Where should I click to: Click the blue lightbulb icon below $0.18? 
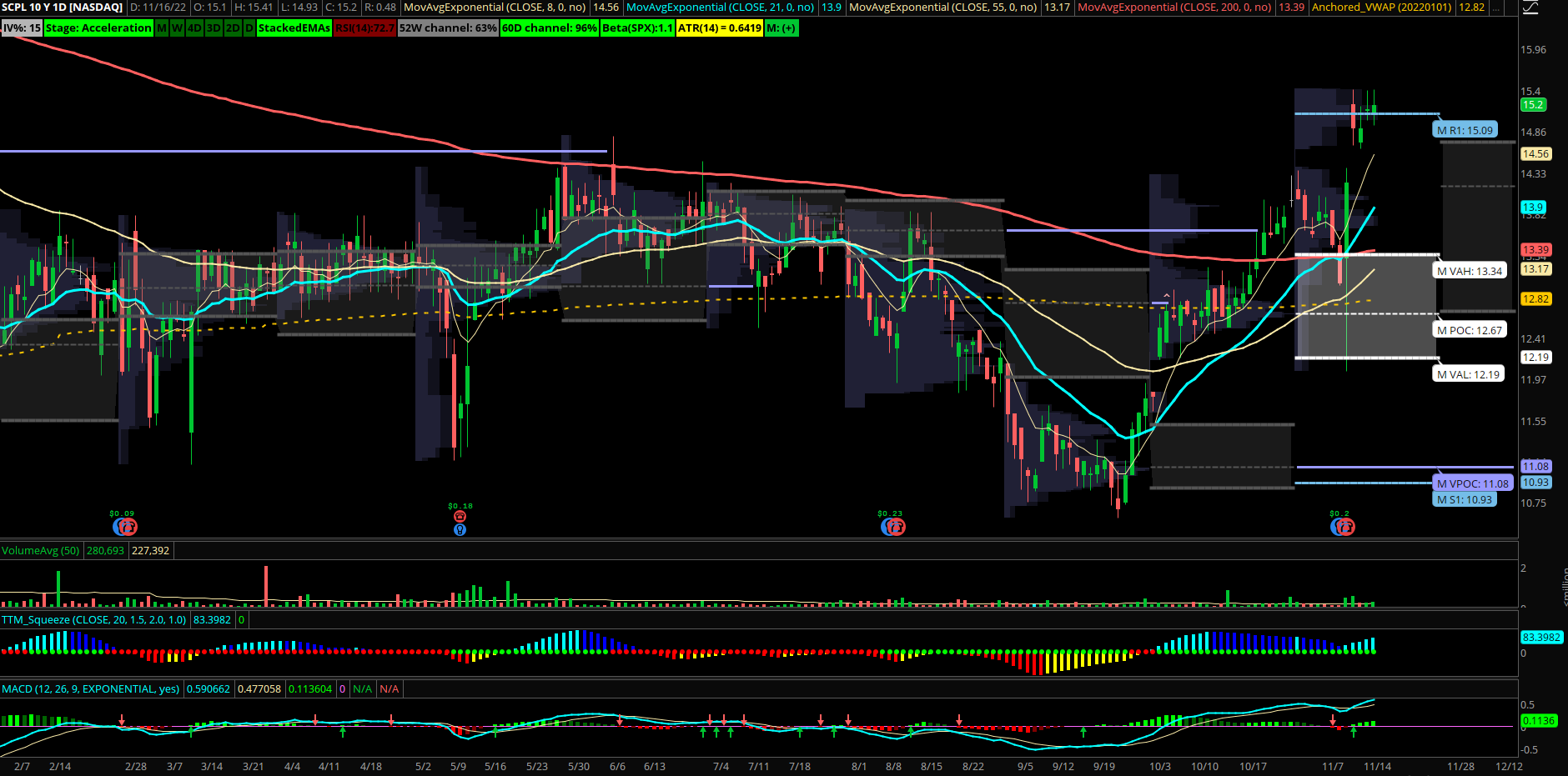(x=460, y=529)
